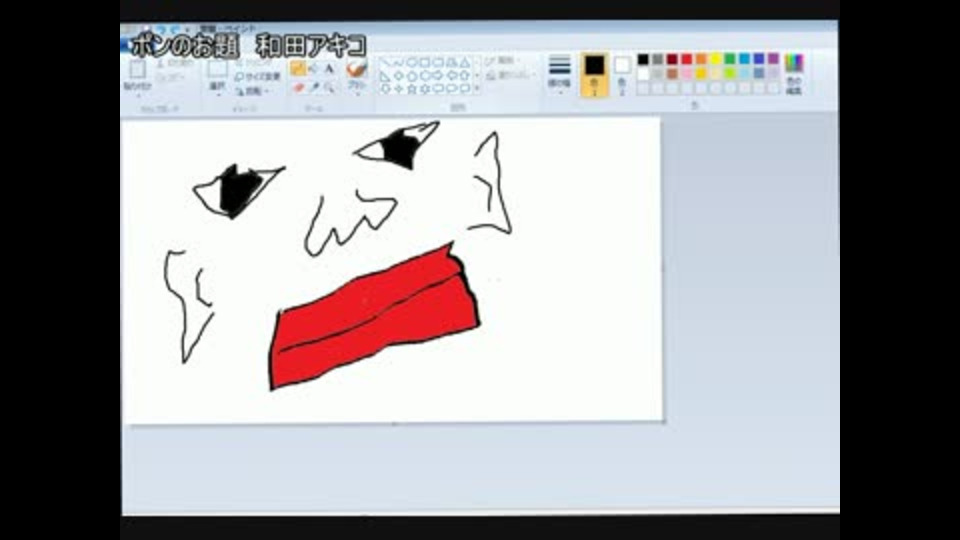
Task: Choose the Oval callout shape
Action: [451, 89]
